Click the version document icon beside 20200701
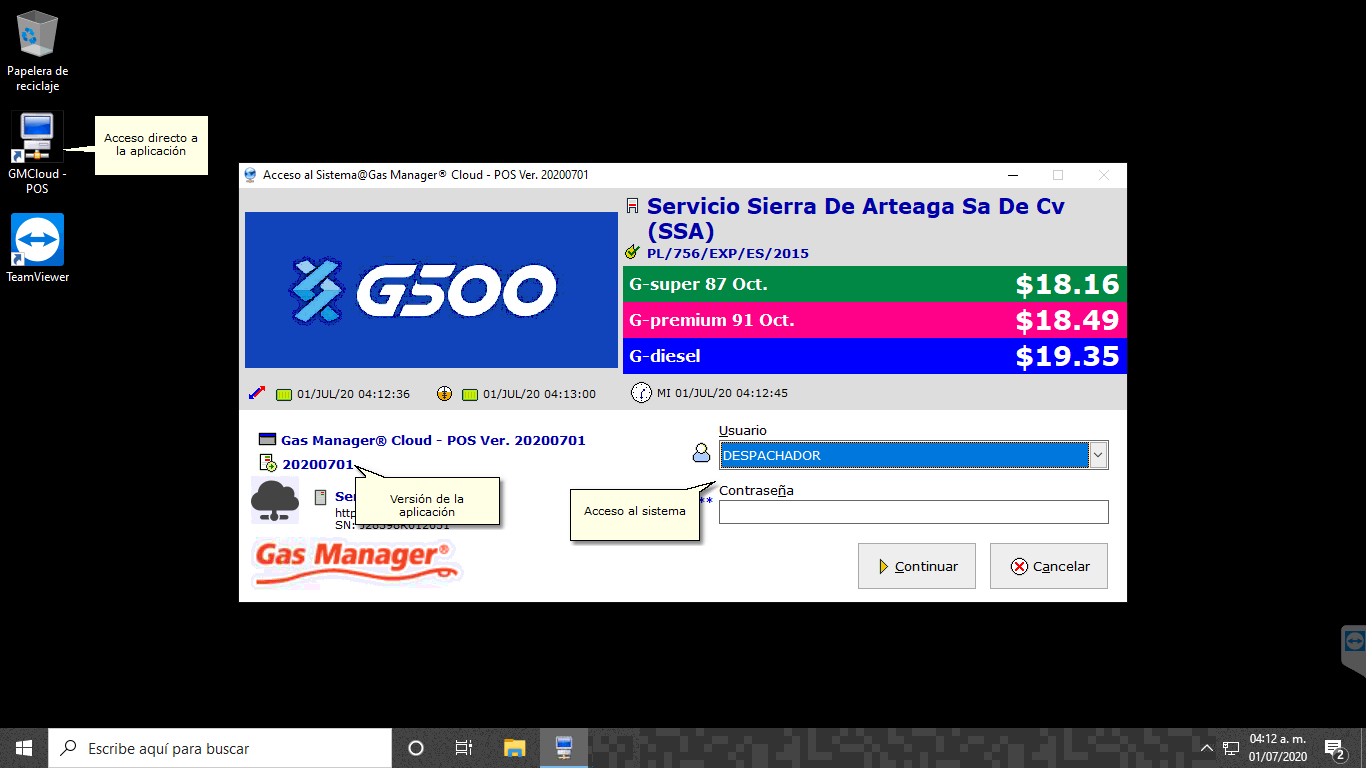 coord(268,463)
